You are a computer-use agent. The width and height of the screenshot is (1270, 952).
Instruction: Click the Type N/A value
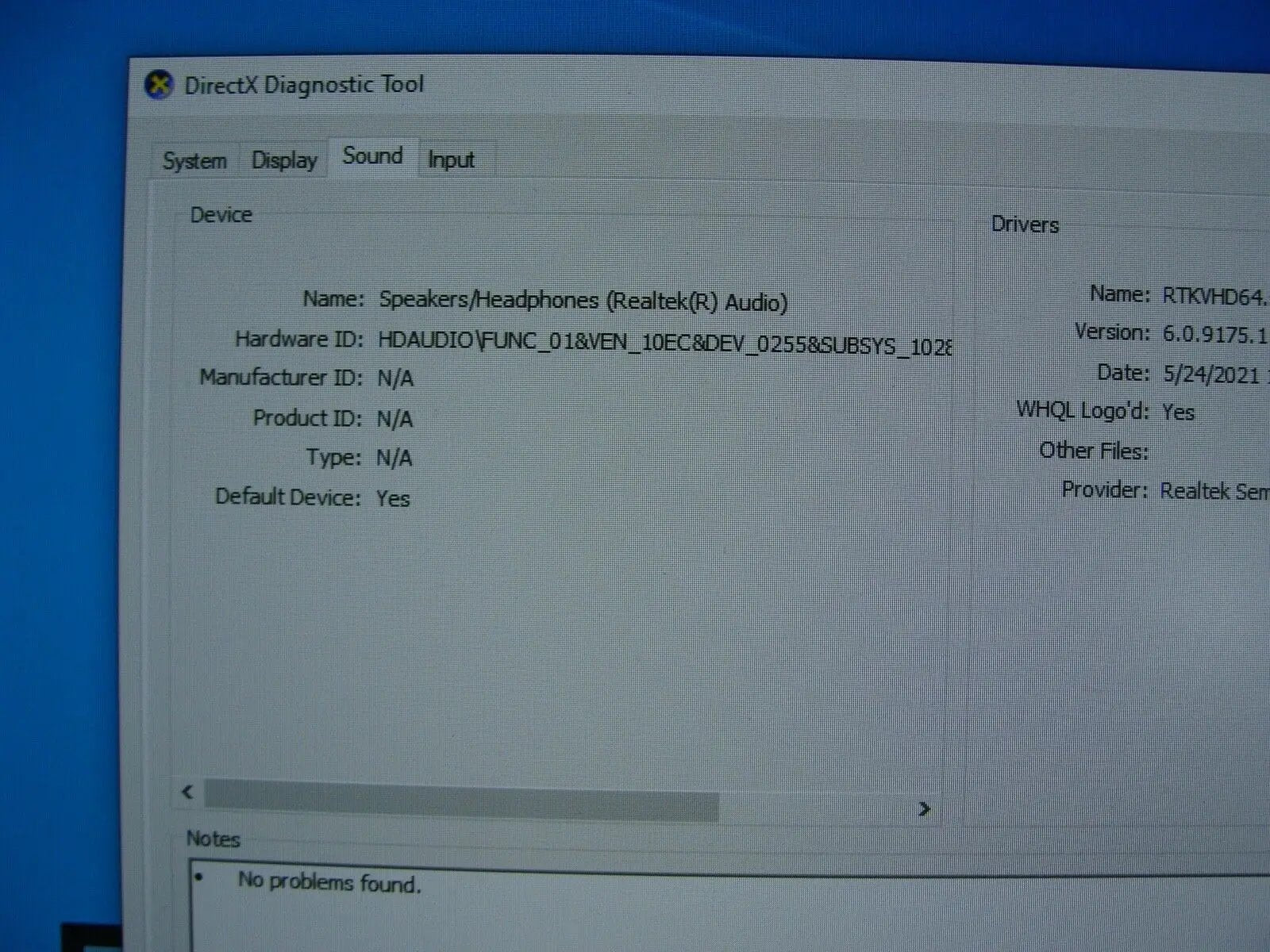pos(394,458)
